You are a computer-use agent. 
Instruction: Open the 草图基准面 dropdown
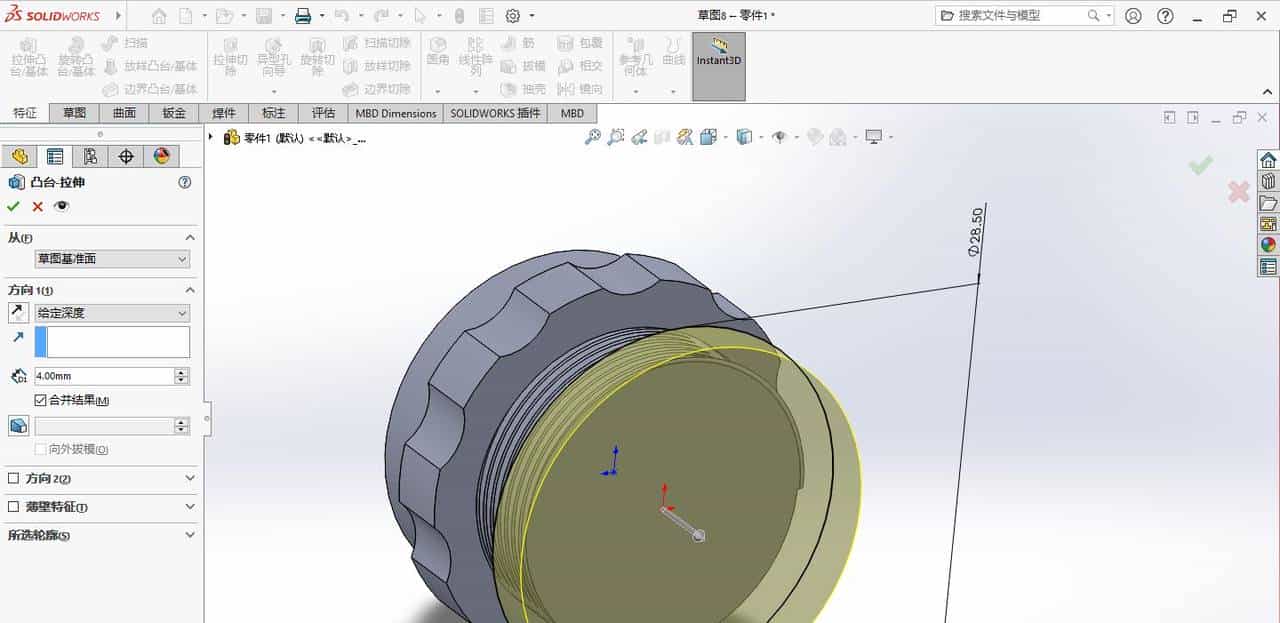tap(110, 259)
